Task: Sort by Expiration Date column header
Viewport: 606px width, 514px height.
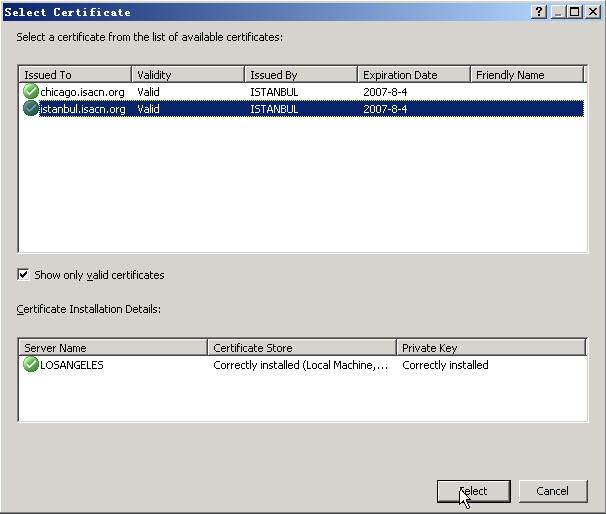Action: click(413, 75)
